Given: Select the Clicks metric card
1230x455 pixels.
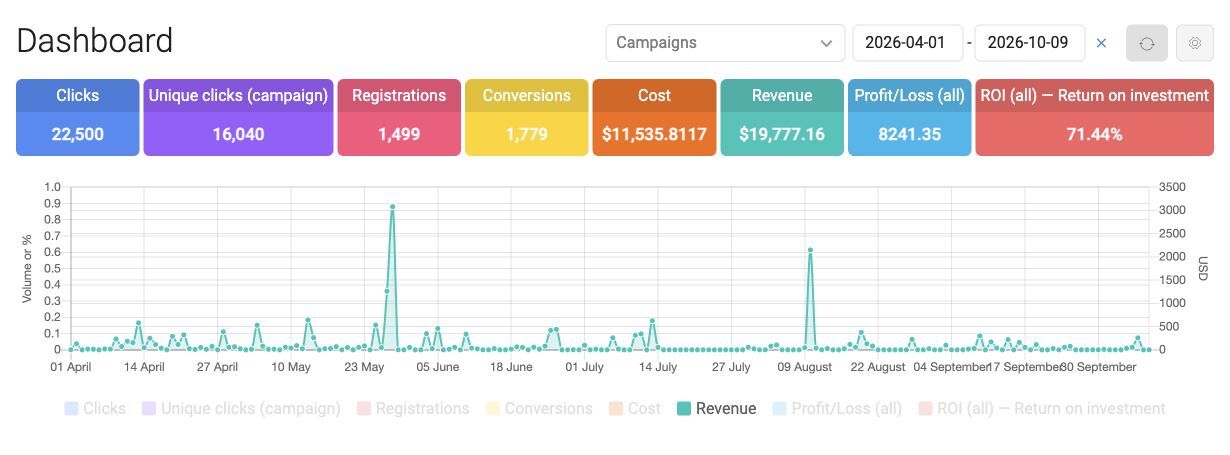Looking at the screenshot, I should (77, 117).
